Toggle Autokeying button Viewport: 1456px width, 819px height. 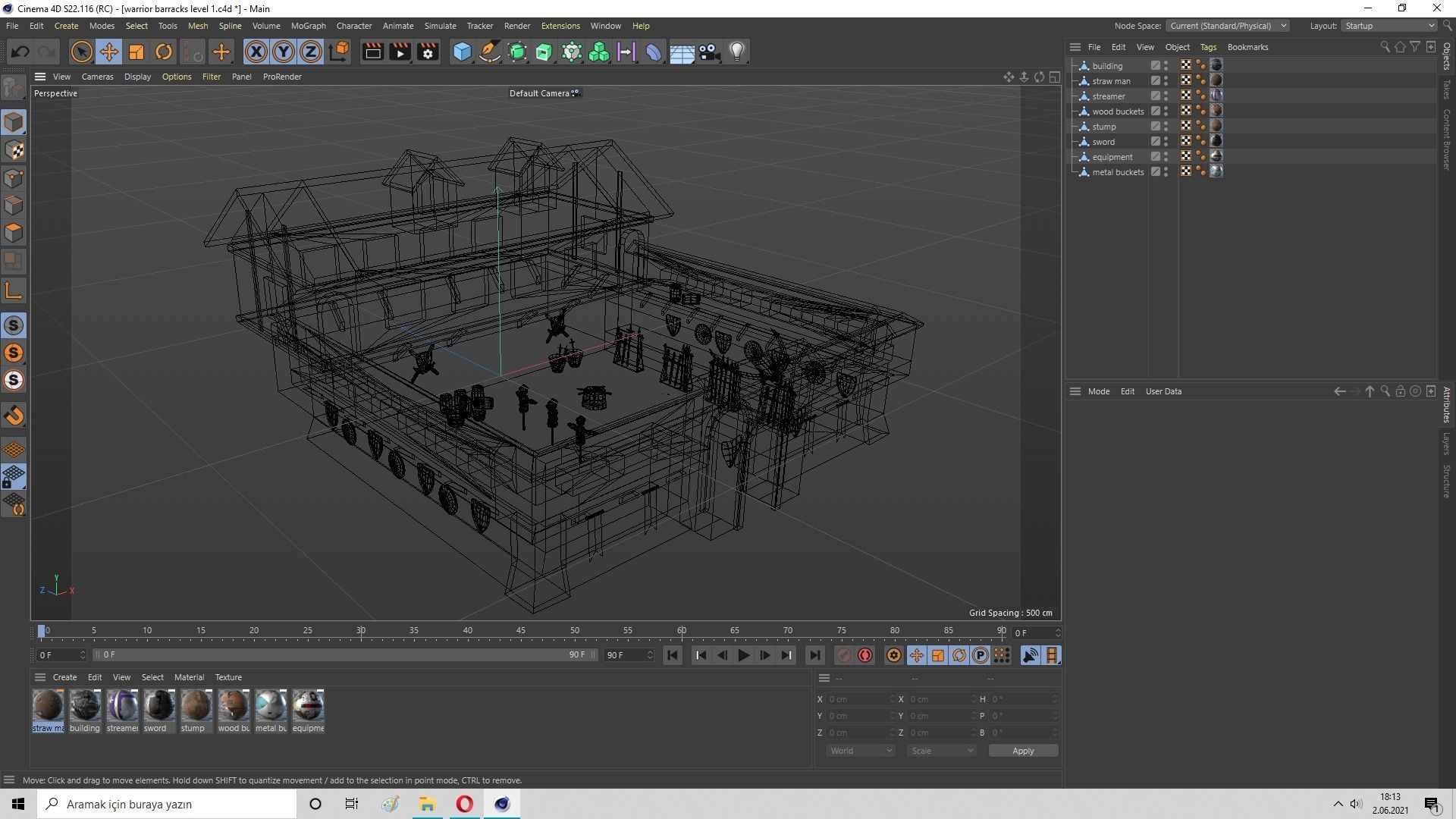(x=865, y=655)
